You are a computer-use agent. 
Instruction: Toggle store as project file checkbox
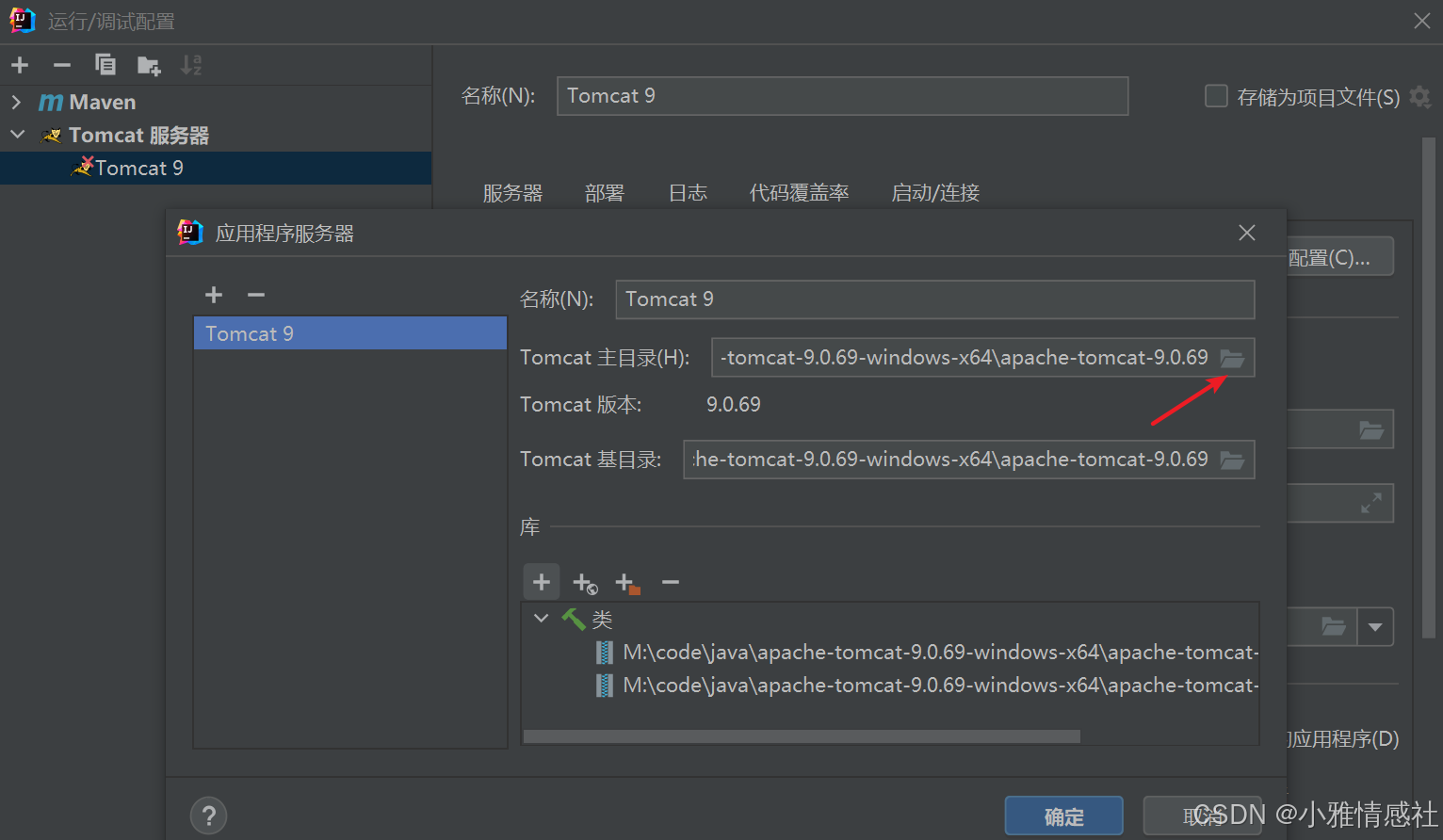click(x=1216, y=96)
